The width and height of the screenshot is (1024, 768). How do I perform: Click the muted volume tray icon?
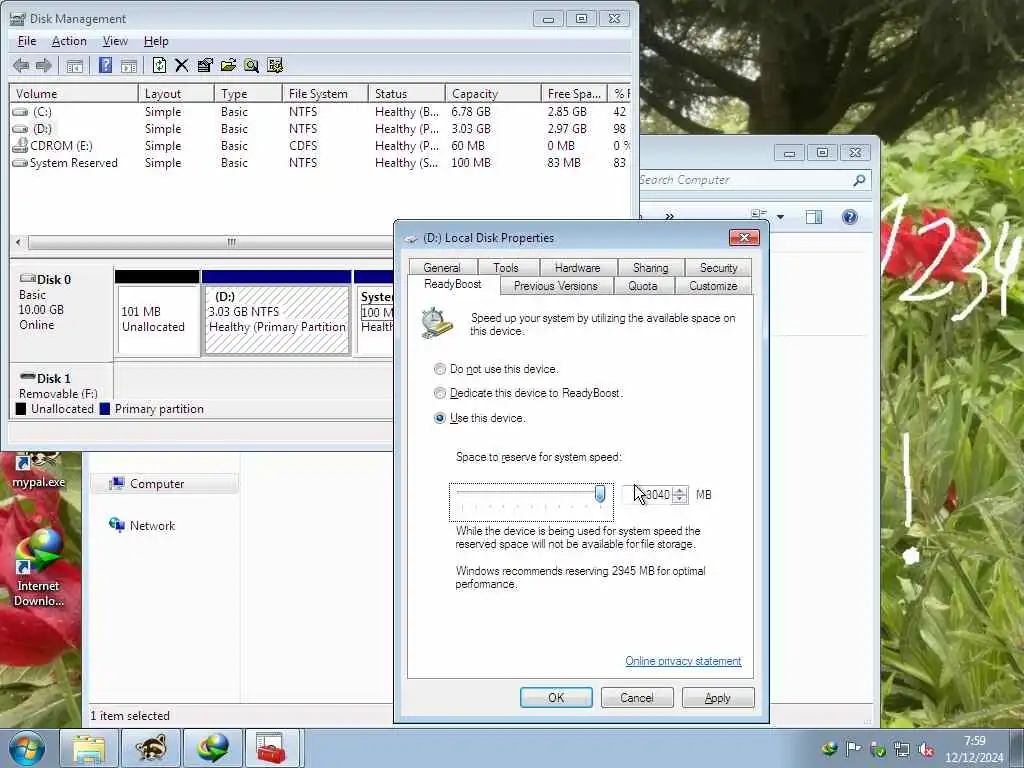(x=926, y=750)
